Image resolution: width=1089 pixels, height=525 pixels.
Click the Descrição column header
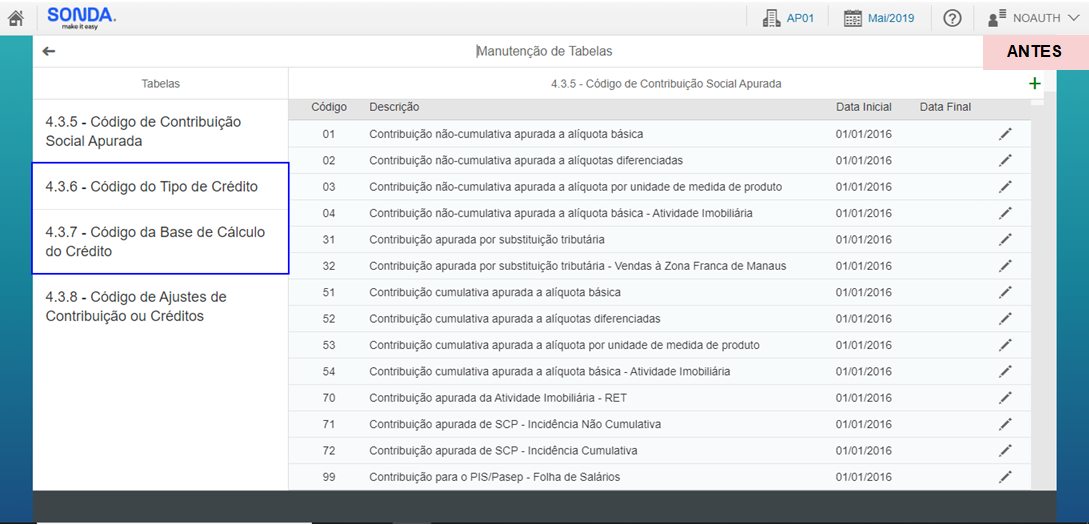pos(394,107)
